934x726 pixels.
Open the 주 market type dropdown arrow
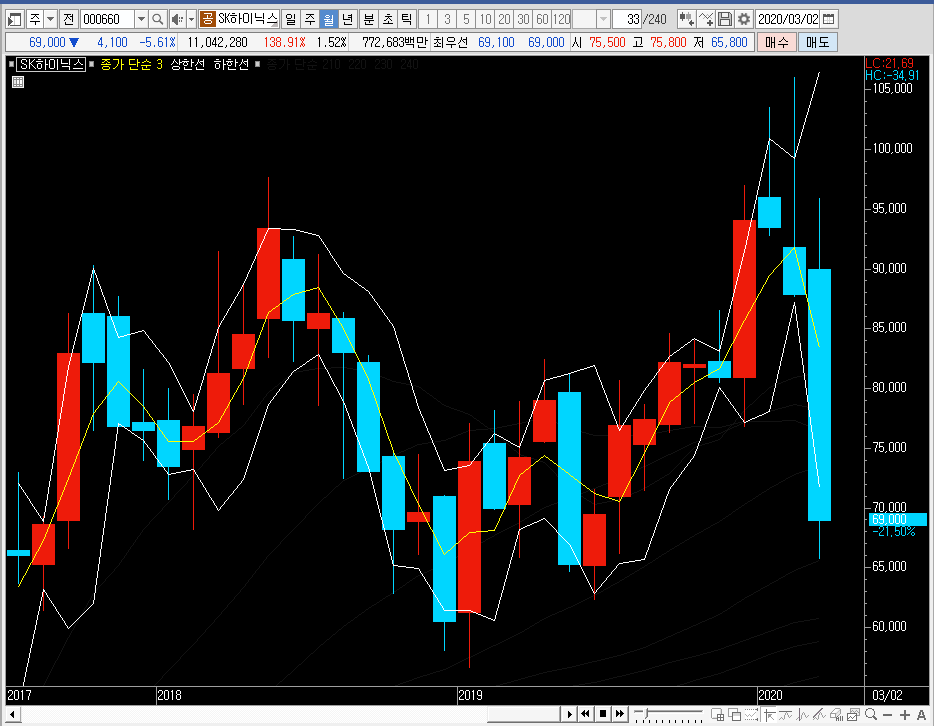click(51, 20)
